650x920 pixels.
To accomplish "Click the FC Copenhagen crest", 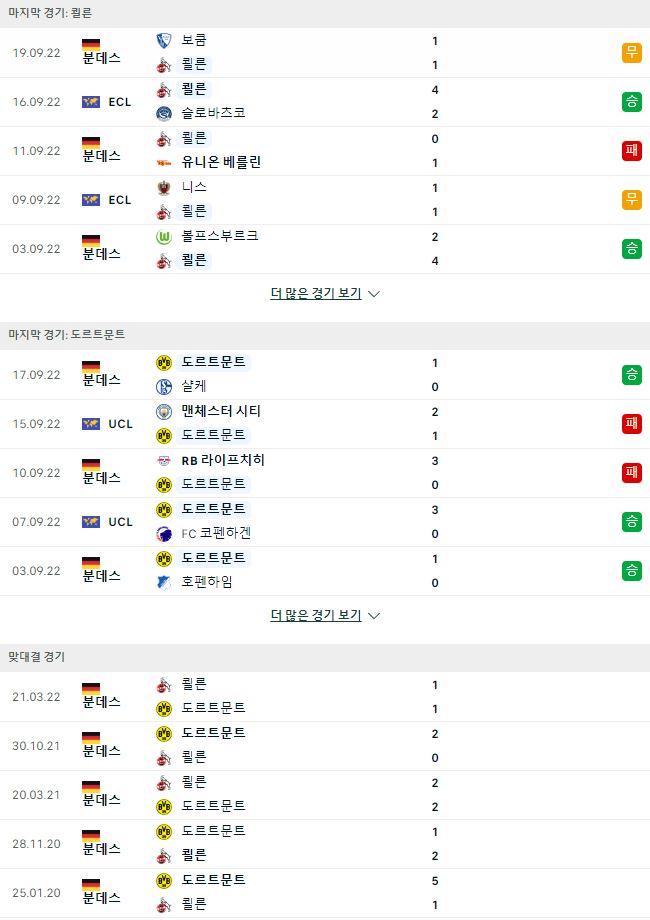I will [x=164, y=534].
